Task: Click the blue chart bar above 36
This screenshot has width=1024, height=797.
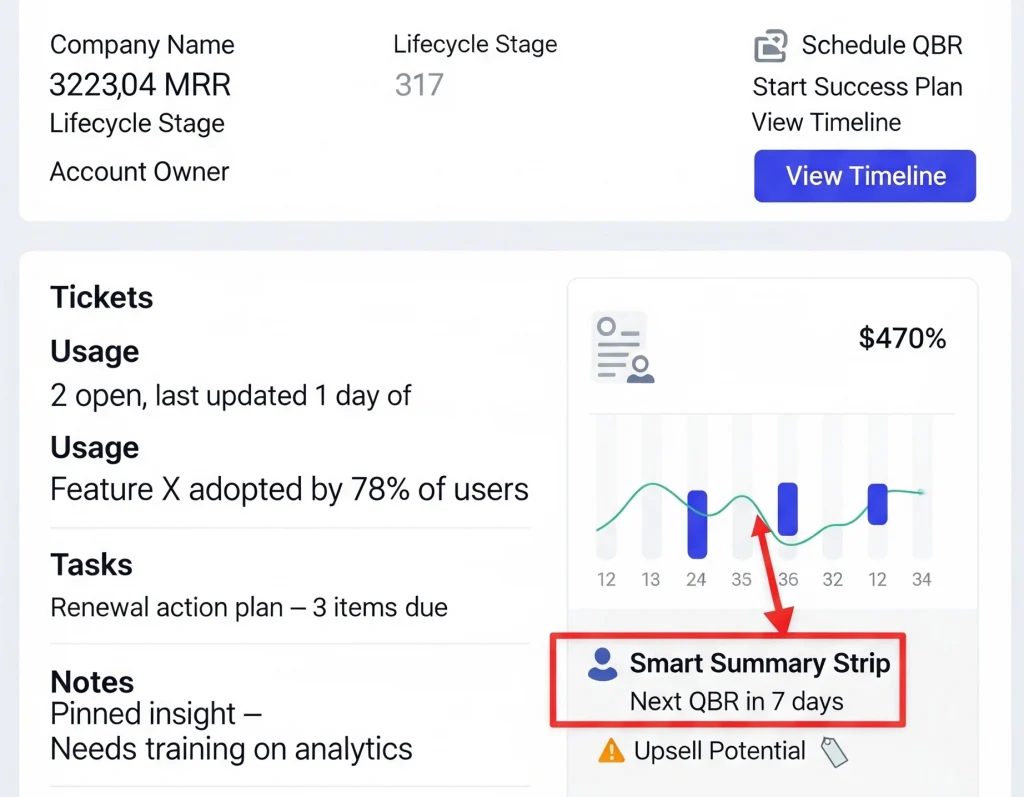Action: (788, 509)
